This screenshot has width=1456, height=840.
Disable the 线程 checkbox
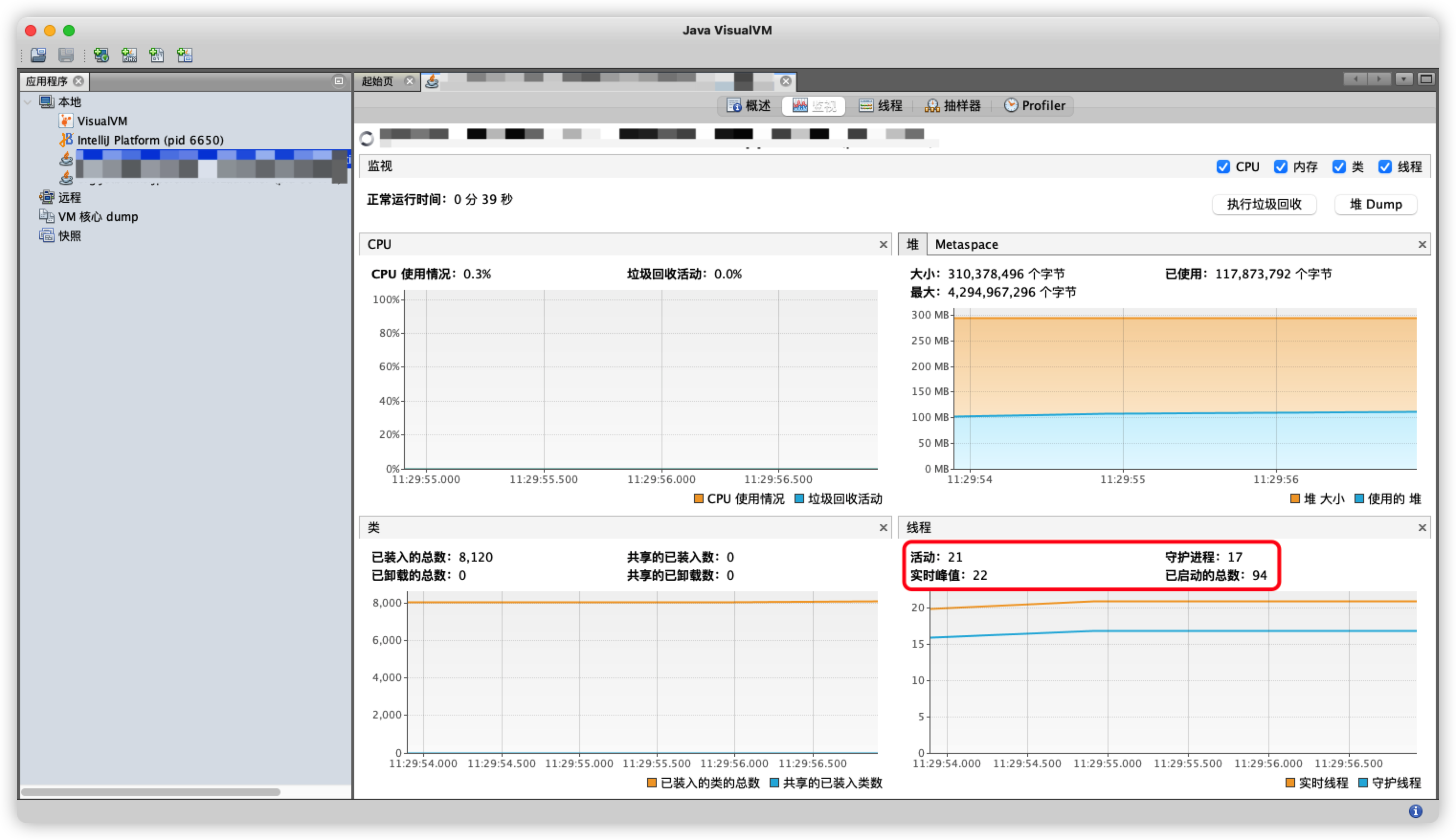click(x=1385, y=167)
